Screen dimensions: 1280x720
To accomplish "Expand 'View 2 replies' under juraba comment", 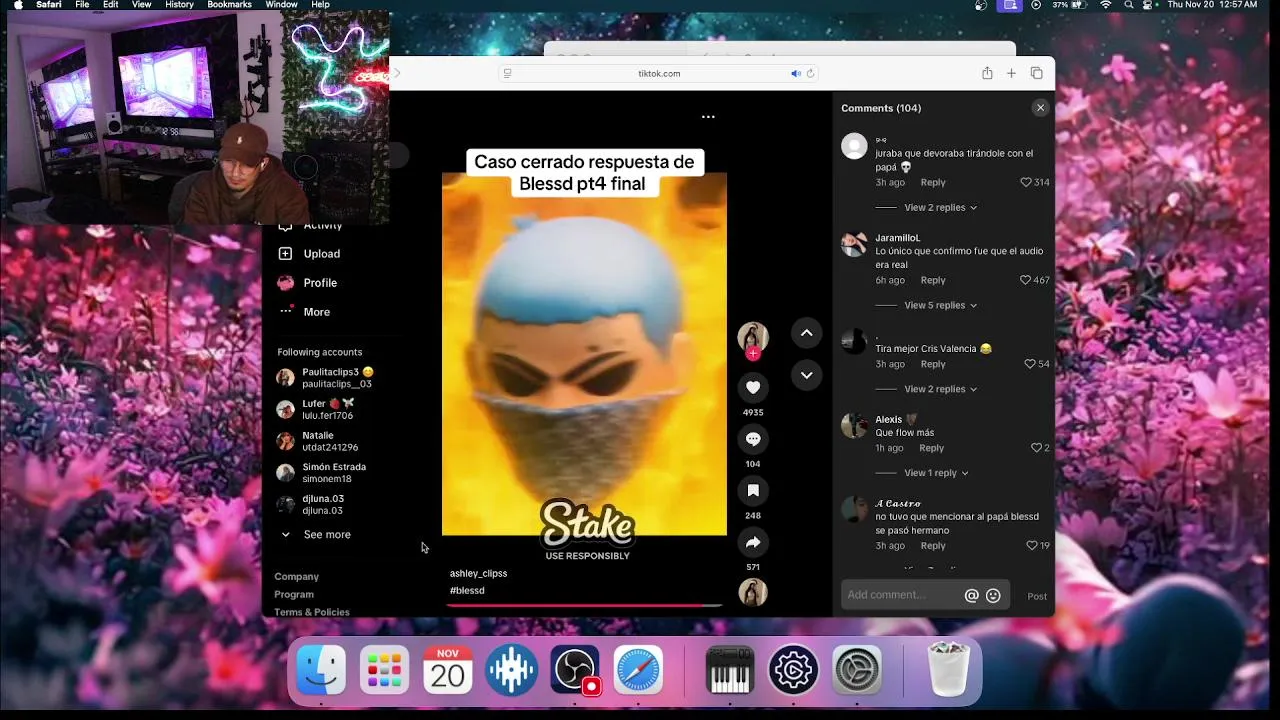I will (940, 208).
